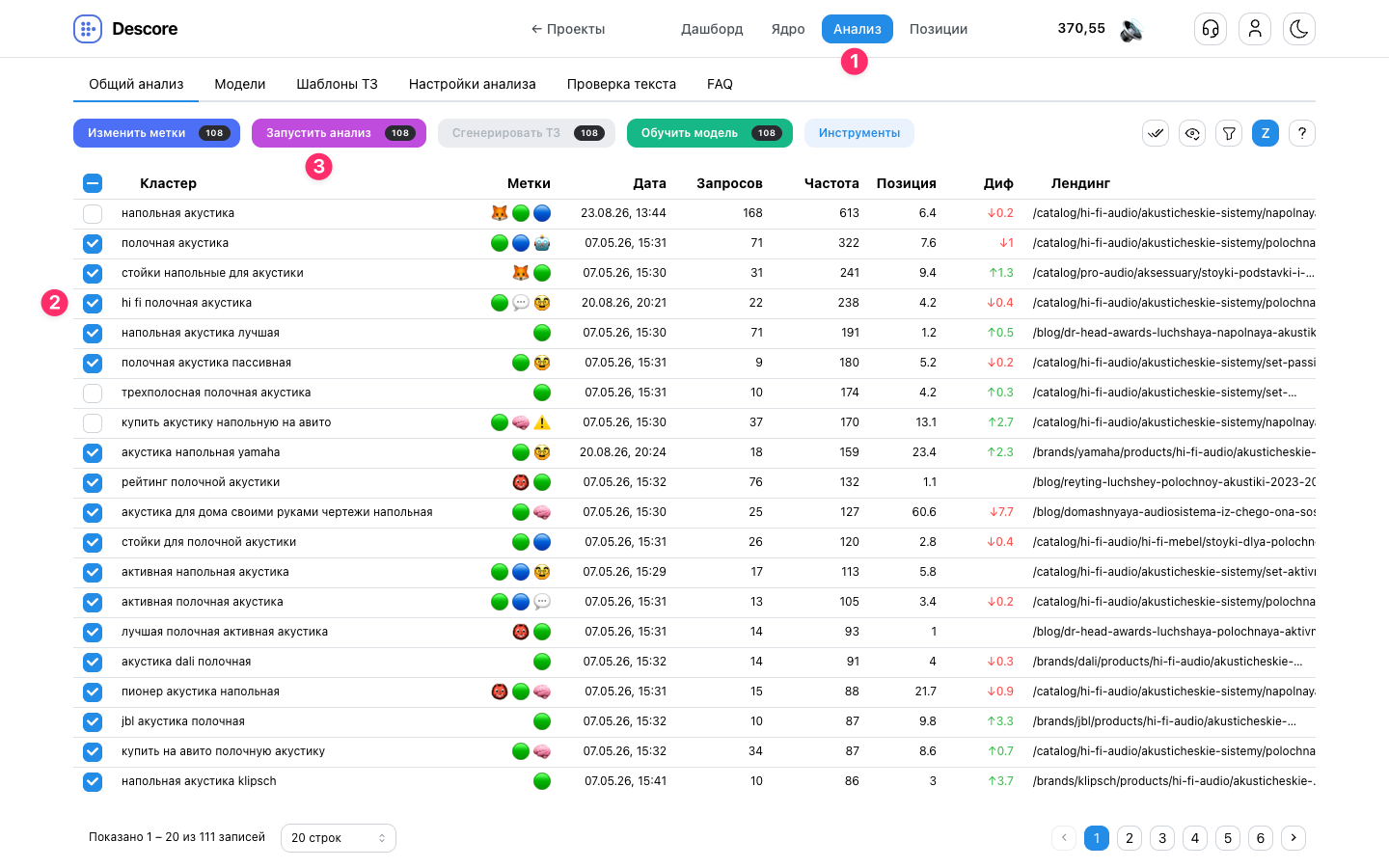Check the 'трехполосная полочная акустика' row checkbox

93,393
